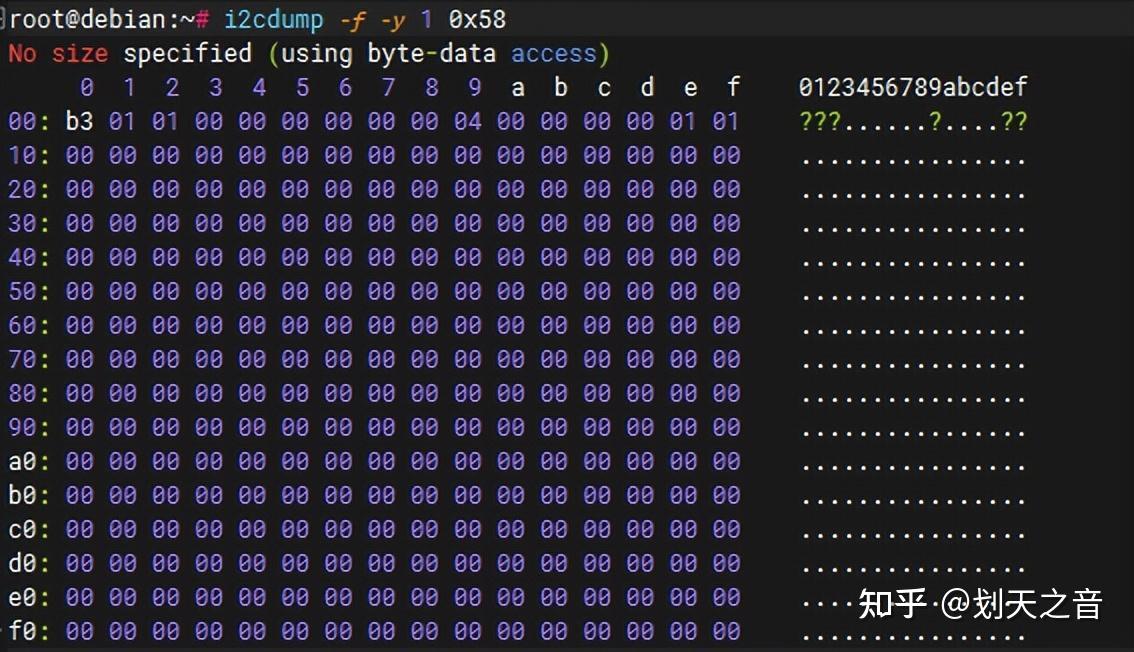Select the -y flag in the command
The width and height of the screenshot is (1134, 652).
[x=395, y=17]
